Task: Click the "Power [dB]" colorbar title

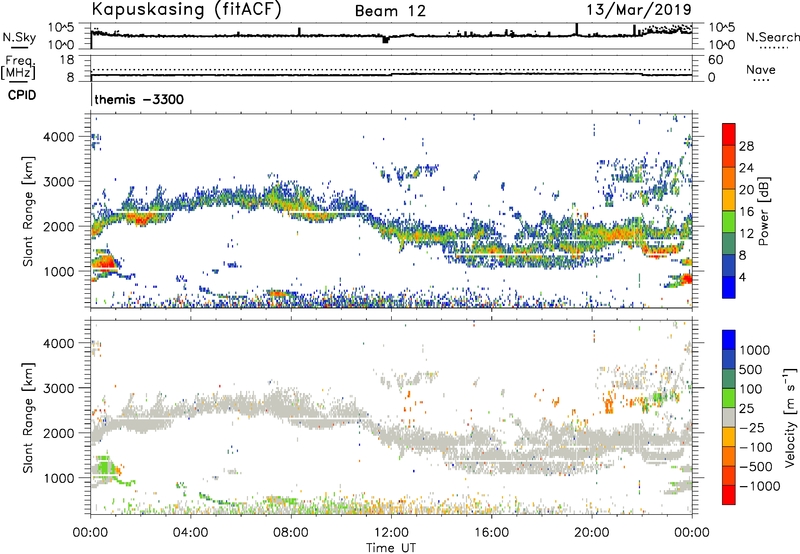Action: [763, 211]
